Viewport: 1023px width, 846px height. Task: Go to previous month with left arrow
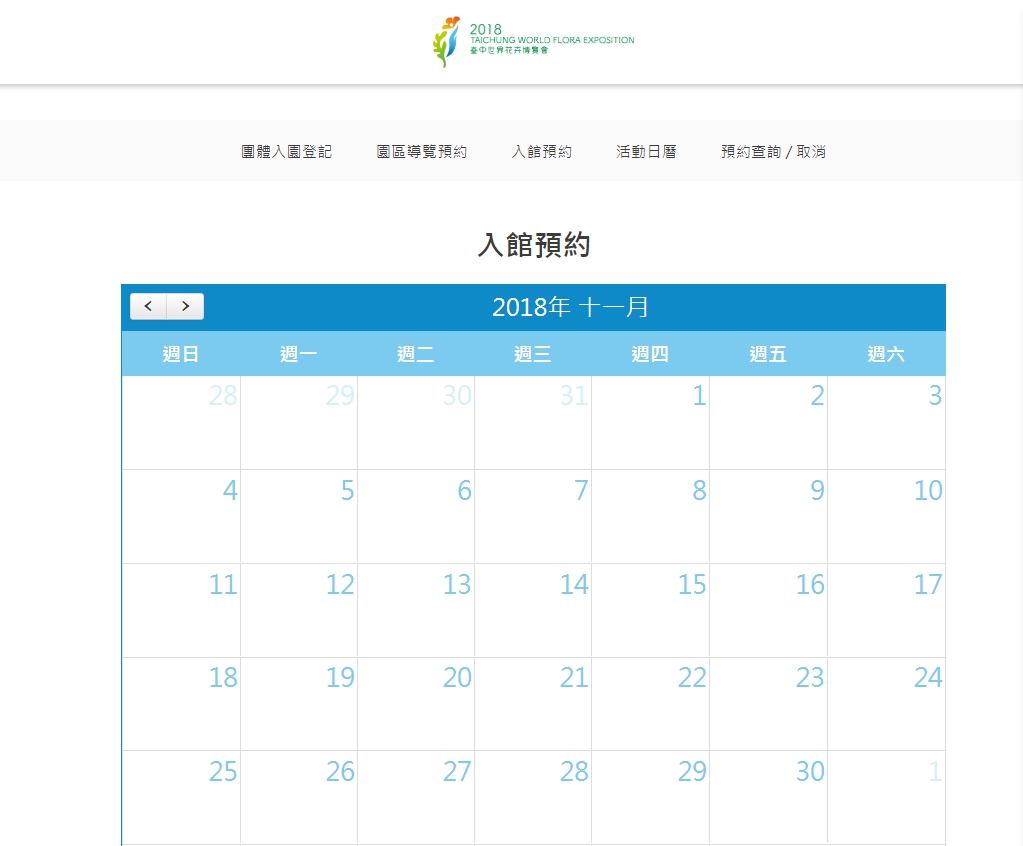point(148,307)
